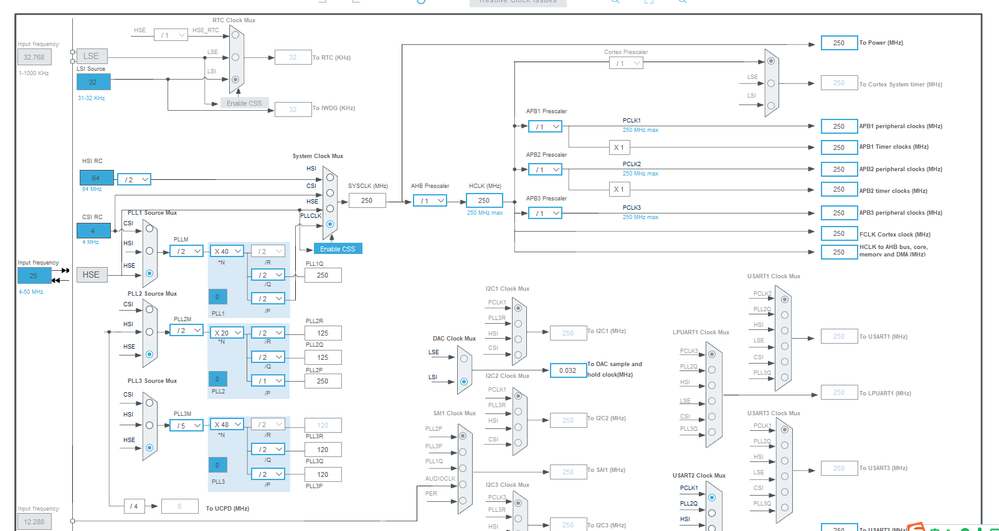Screen dimensions: 999x531
Task: Edit the 32.768 LSE input frequency
Action: [34, 57]
